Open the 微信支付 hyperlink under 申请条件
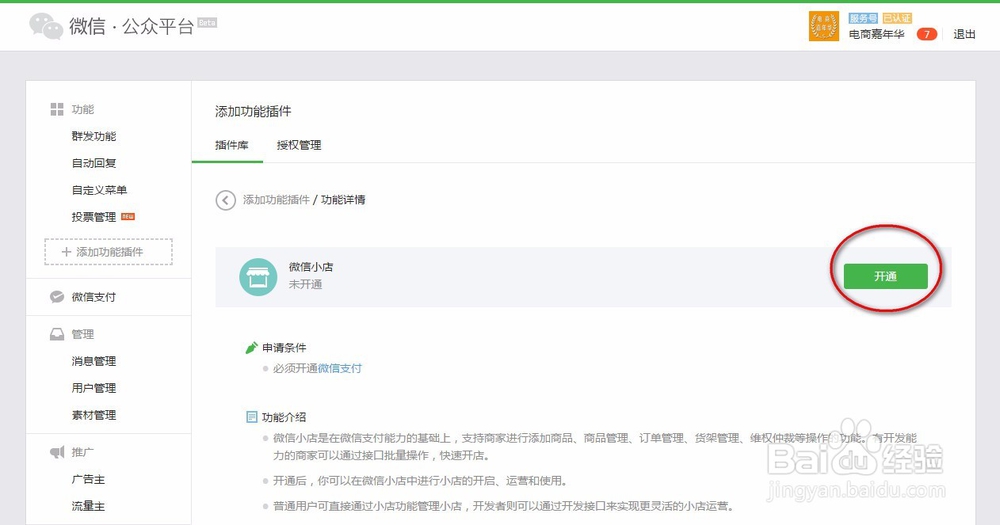Viewport: 1000px width, 525px height. coord(340,368)
